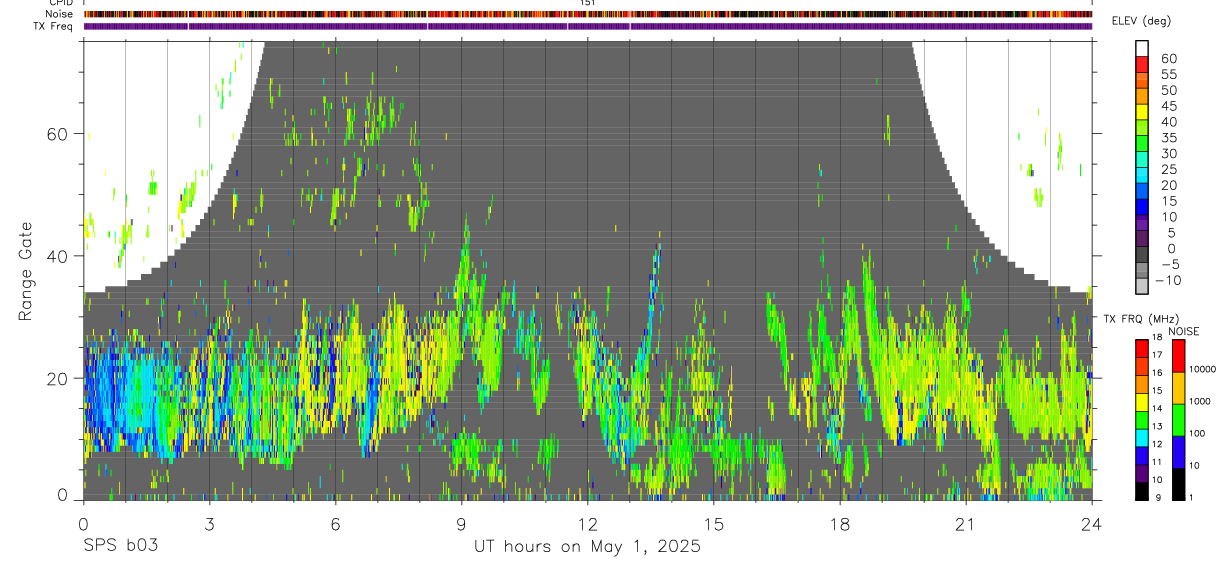Click the "18" tick on the UT hours axis
Image resolution: width=1228 pixels, height=567 pixels.
(x=840, y=524)
